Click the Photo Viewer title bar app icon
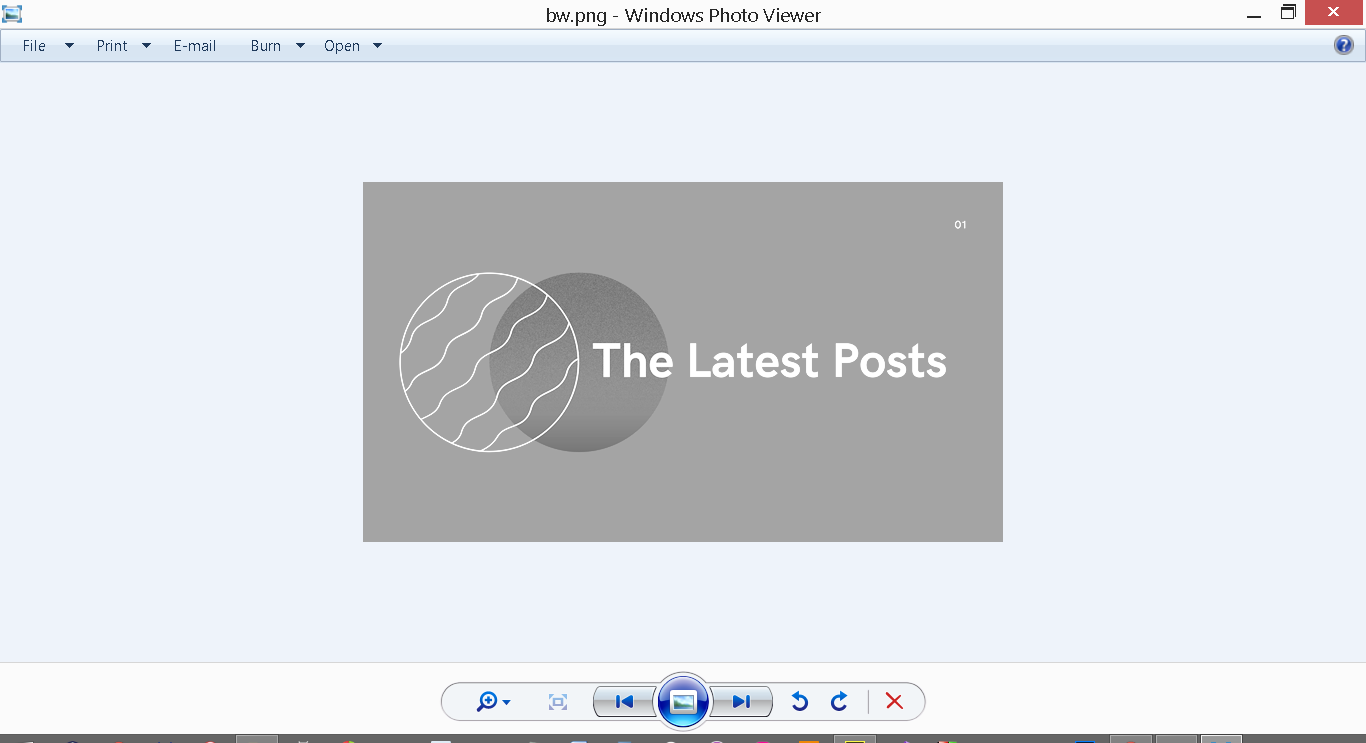 click(12, 14)
